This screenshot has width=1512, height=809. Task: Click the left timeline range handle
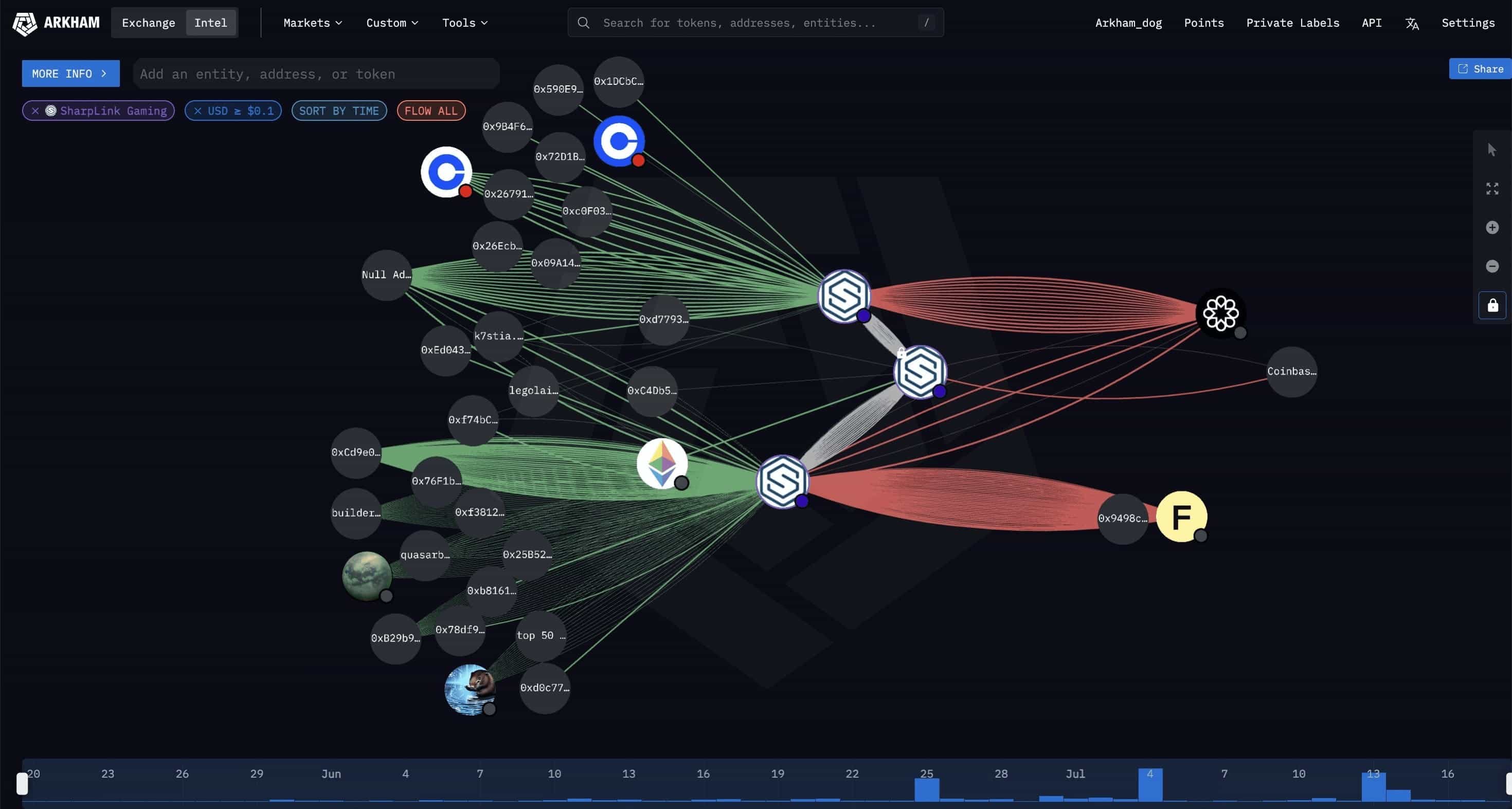point(22,783)
